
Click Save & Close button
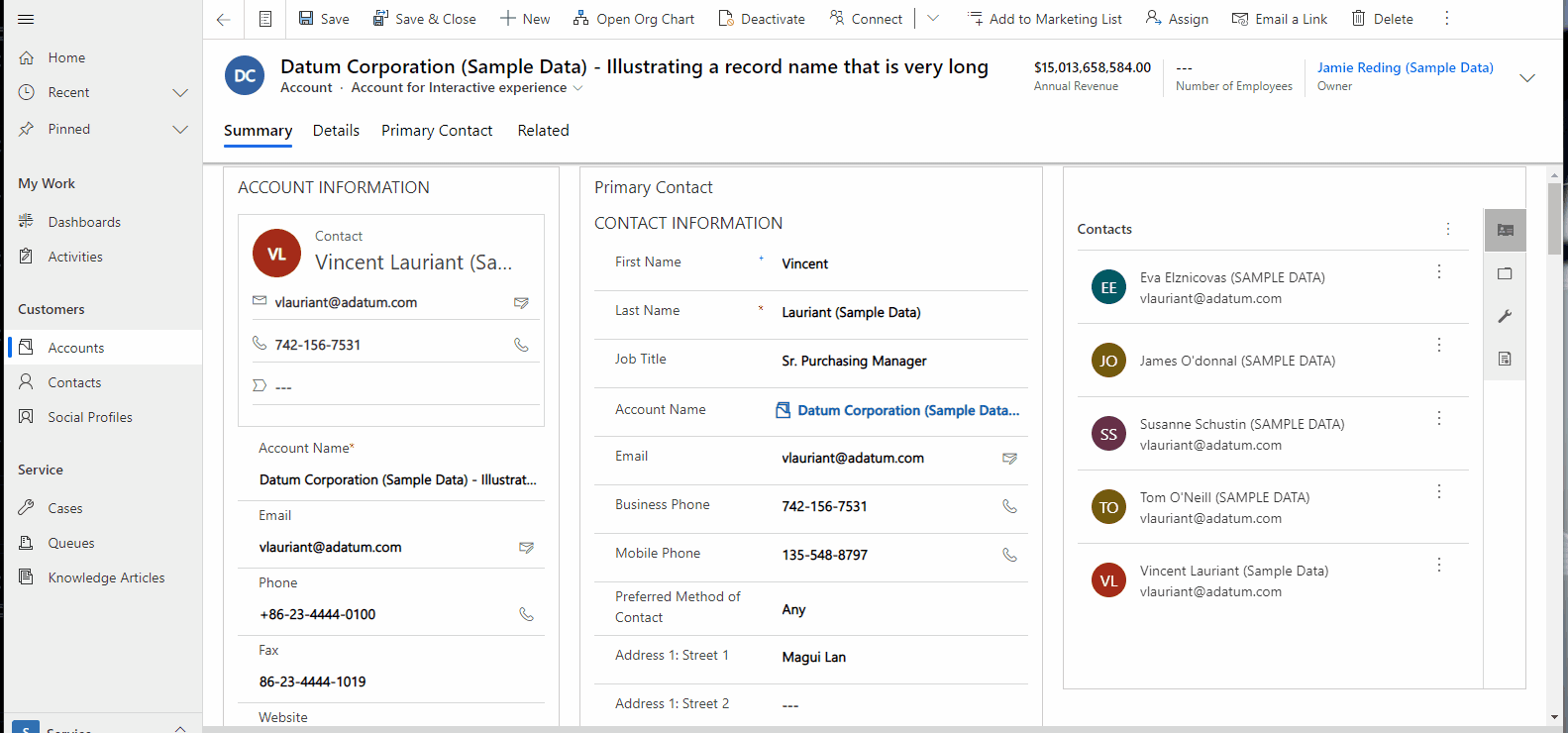pyautogui.click(x=424, y=19)
